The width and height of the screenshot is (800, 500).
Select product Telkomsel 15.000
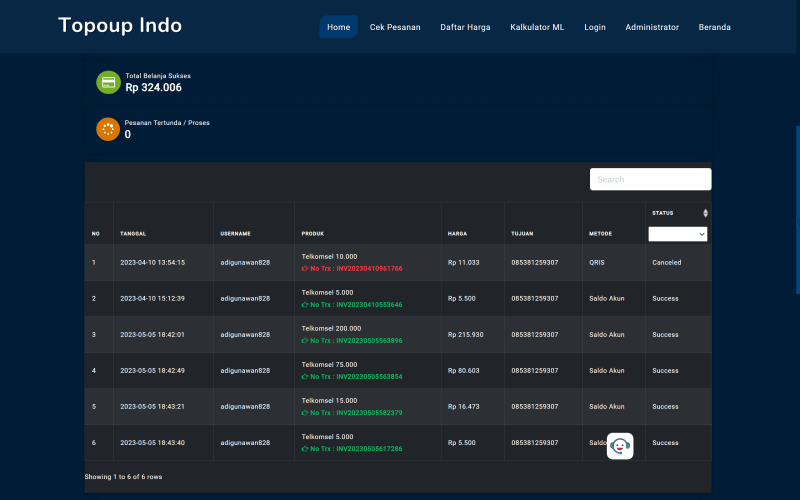pos(329,401)
